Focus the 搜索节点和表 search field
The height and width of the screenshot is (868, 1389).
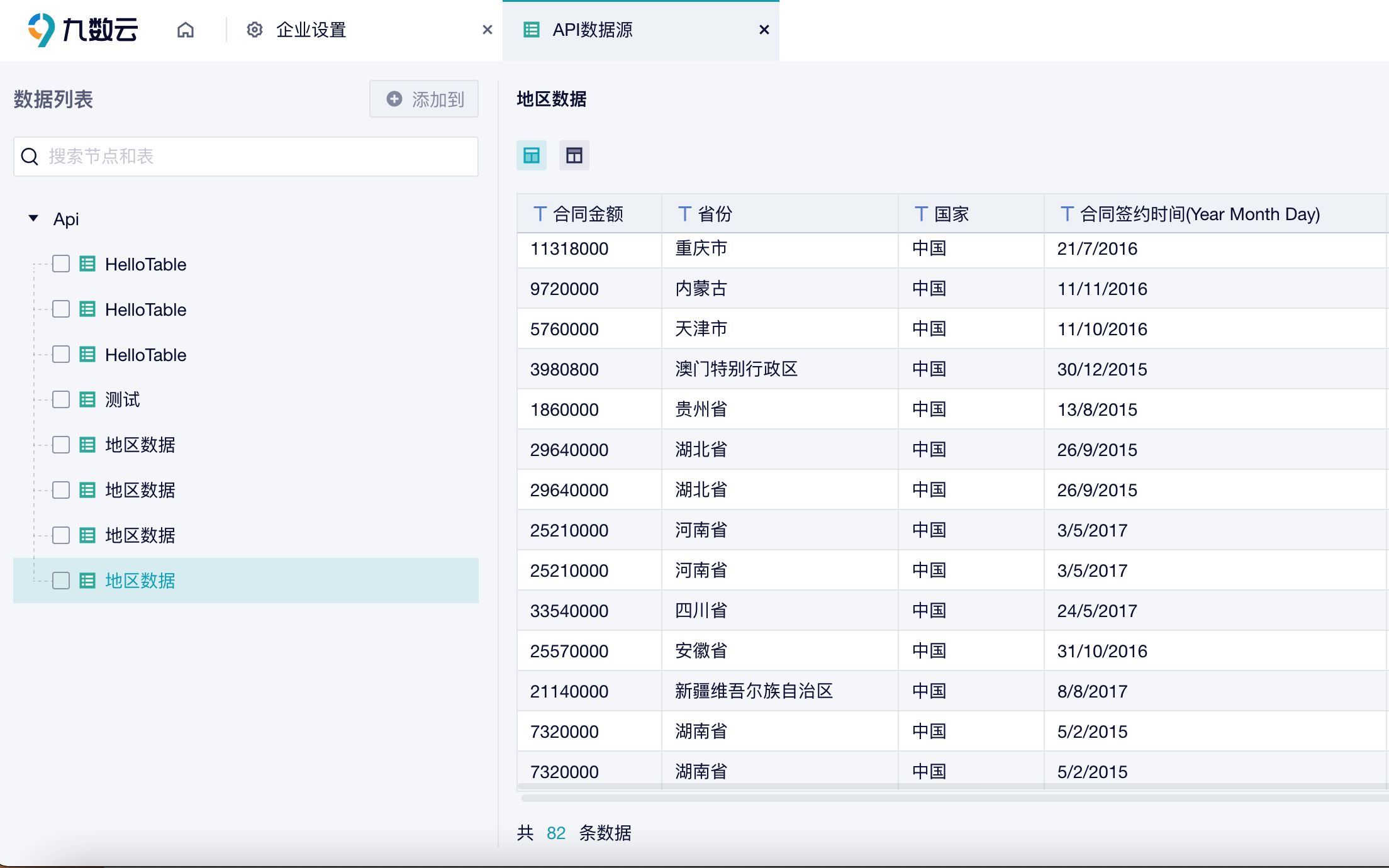coord(246,157)
